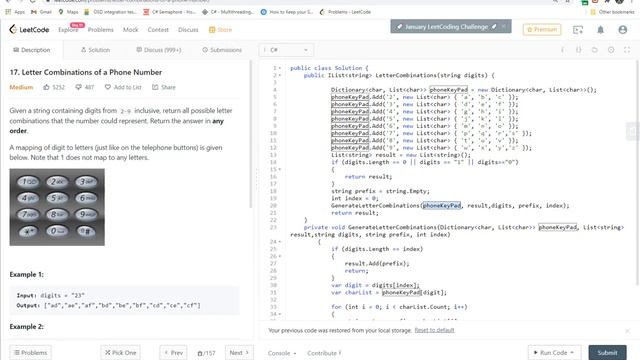Open the C# language dropdown
Image resolution: width=640 pixels, height=360 pixels.
pyautogui.click(x=286, y=50)
